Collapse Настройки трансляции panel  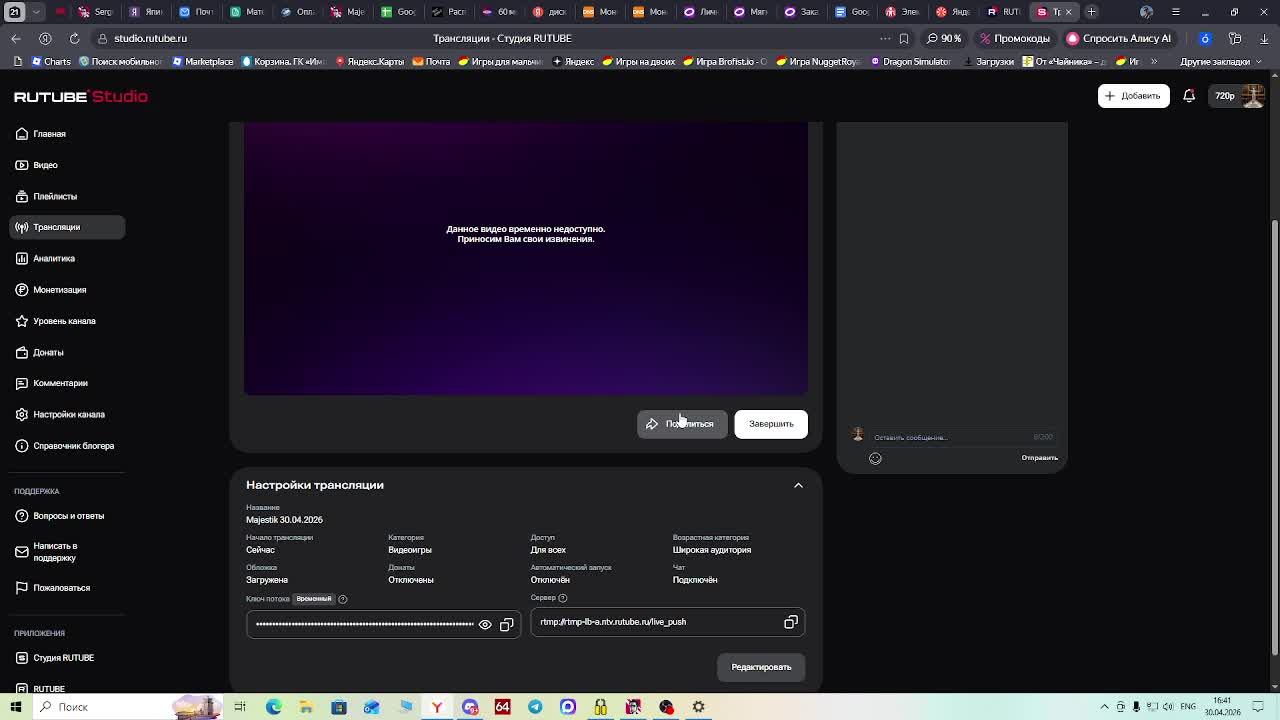coord(798,485)
